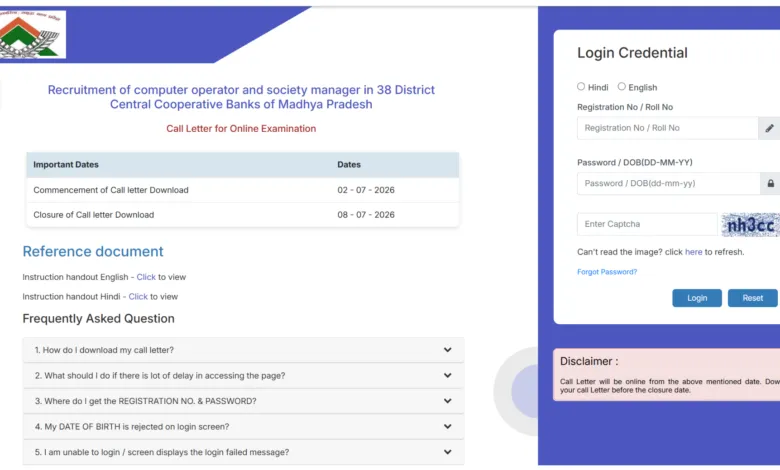Focus the Enter Captcha input field
Screen dimensions: 780x470
(x=647, y=224)
